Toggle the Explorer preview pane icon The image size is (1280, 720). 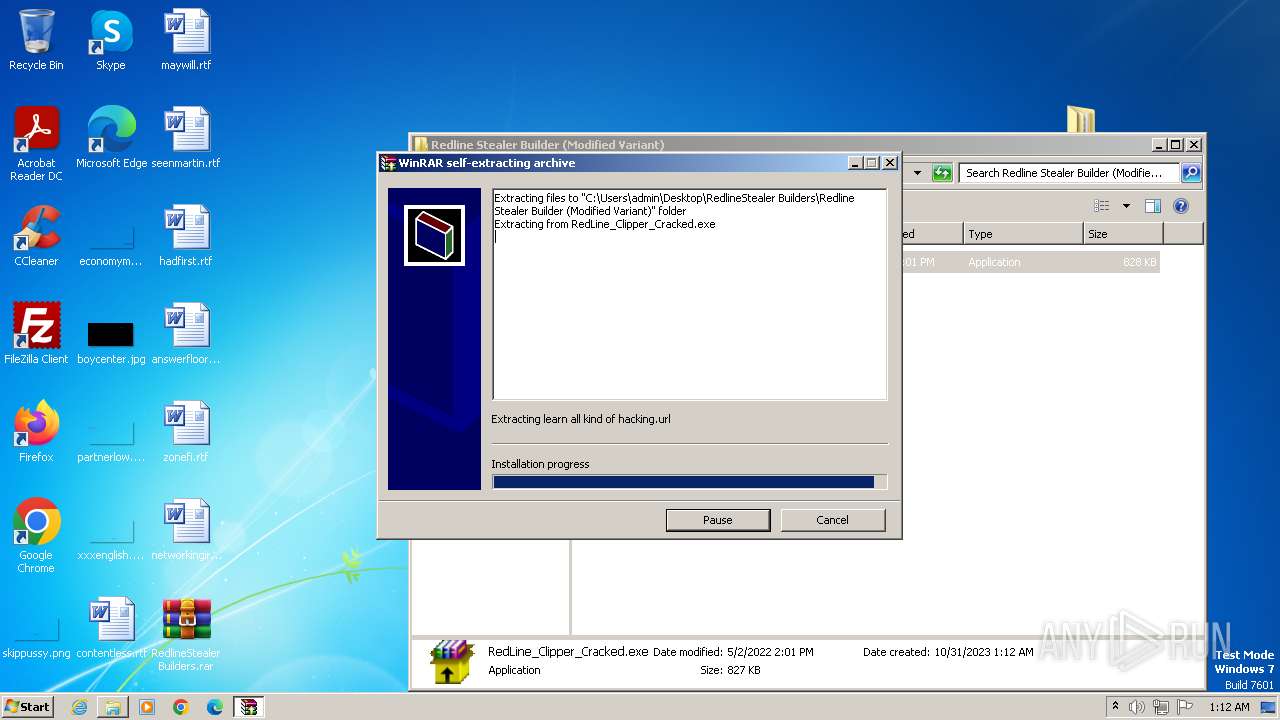(1152, 206)
